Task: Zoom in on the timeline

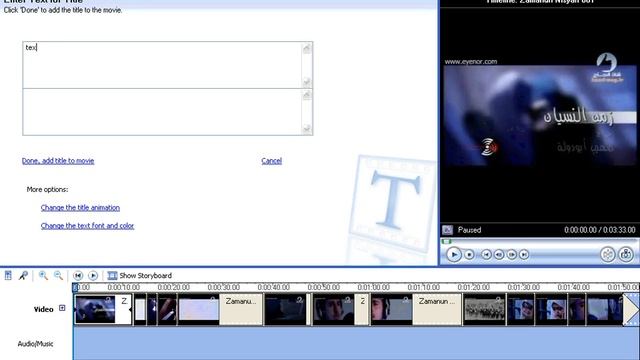Action: [x=43, y=276]
